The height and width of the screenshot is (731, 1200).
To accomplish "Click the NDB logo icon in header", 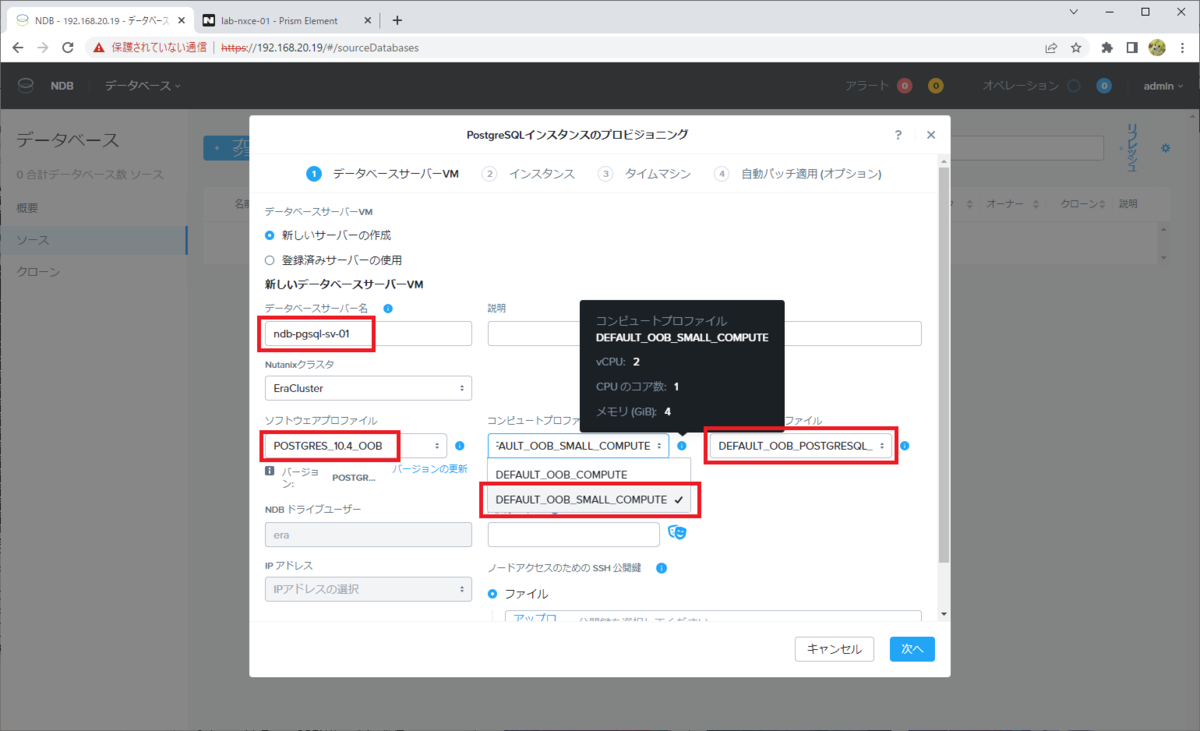I will [x=25, y=86].
